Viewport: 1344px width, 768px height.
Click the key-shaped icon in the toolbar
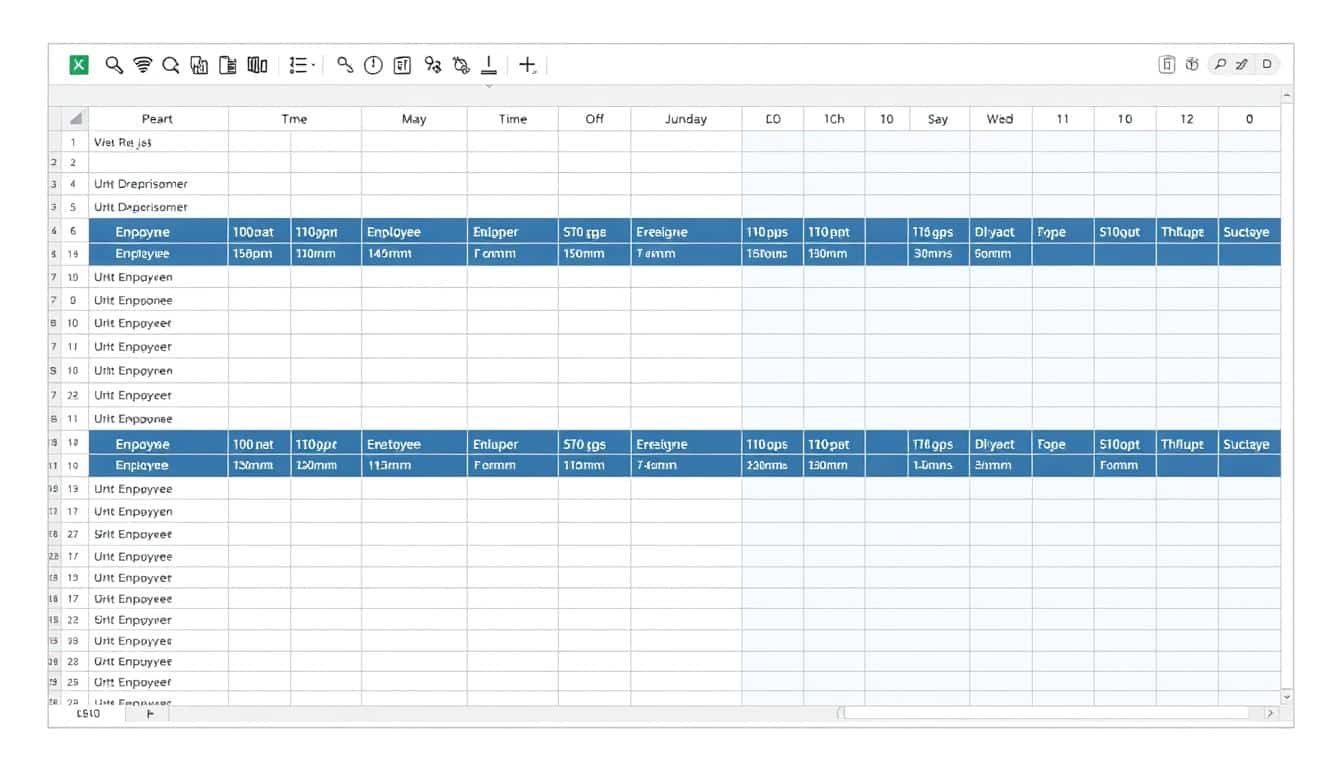[x=345, y=65]
